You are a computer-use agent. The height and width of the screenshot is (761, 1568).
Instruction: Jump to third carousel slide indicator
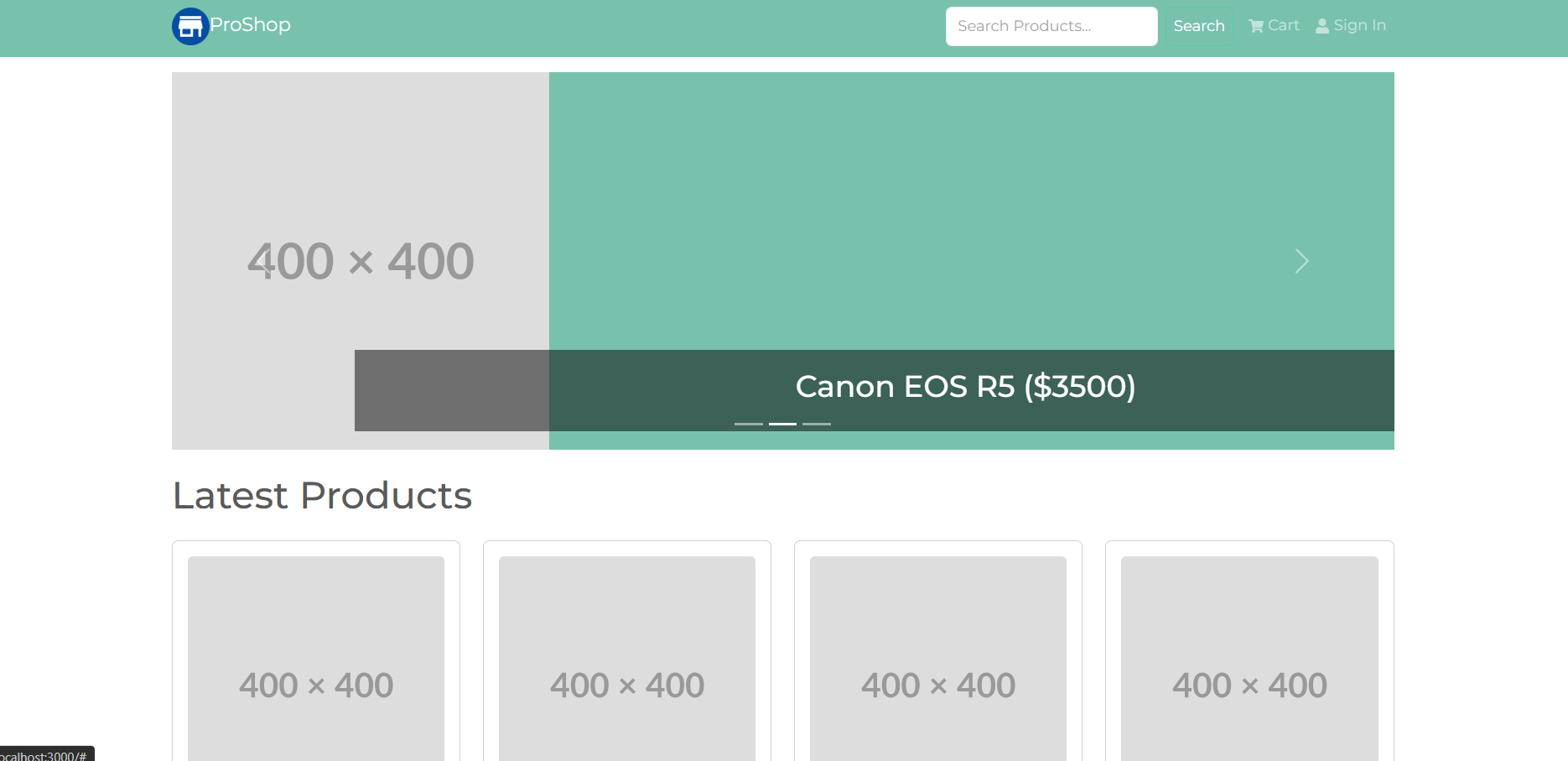pos(817,424)
